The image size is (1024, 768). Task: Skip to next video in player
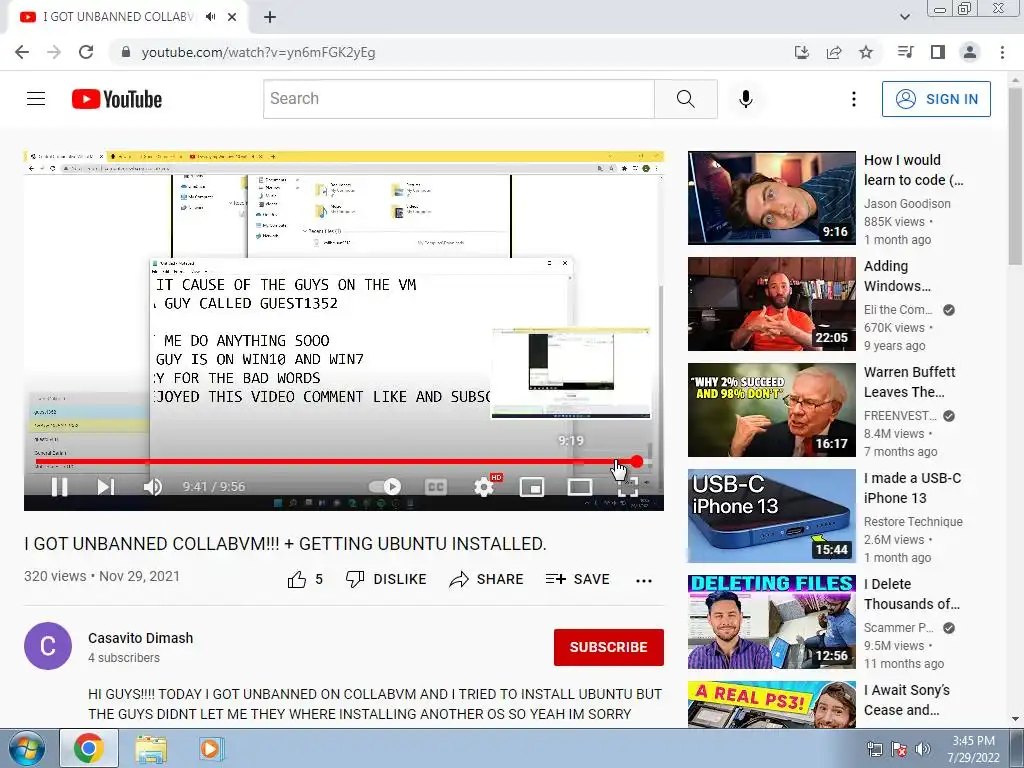[106, 487]
